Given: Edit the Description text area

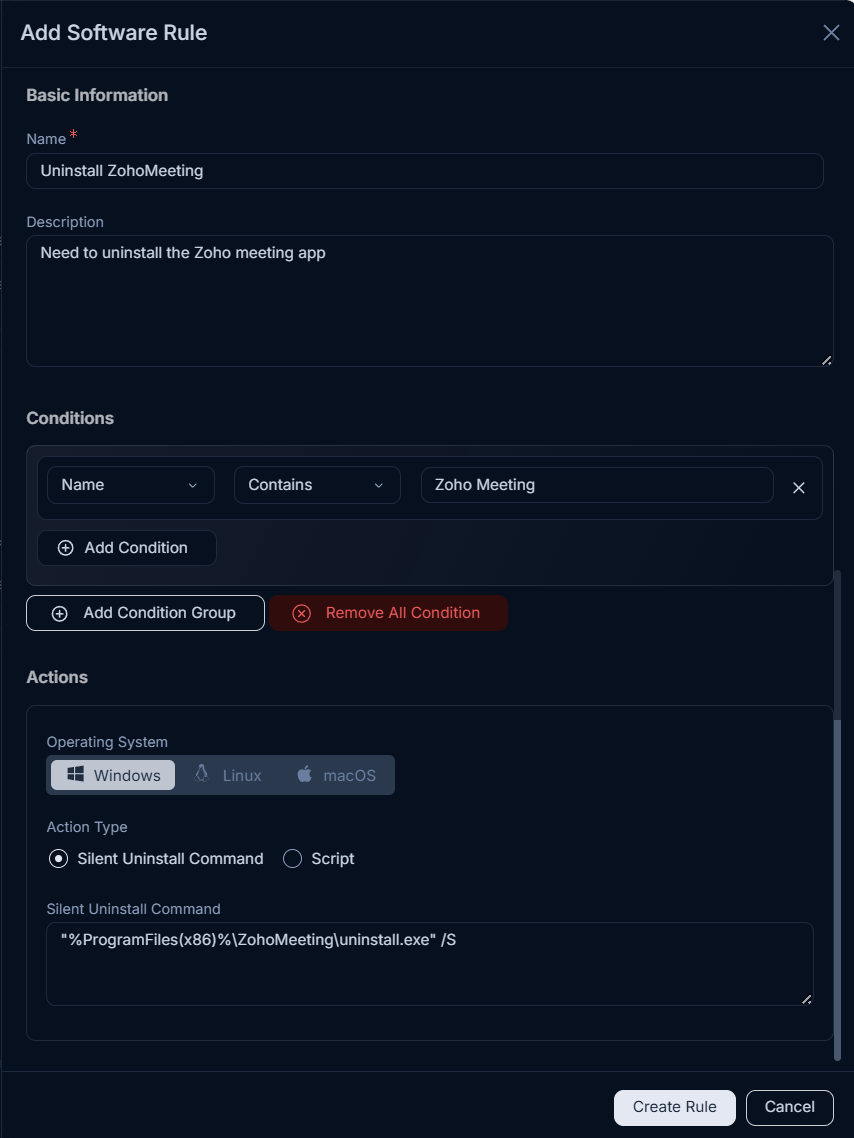Looking at the screenshot, I should 430,300.
